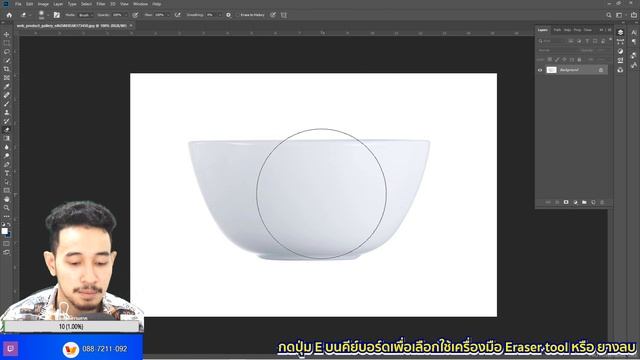Open the search icon at top right
Screen dimensions: 640x360
(x=609, y=15)
